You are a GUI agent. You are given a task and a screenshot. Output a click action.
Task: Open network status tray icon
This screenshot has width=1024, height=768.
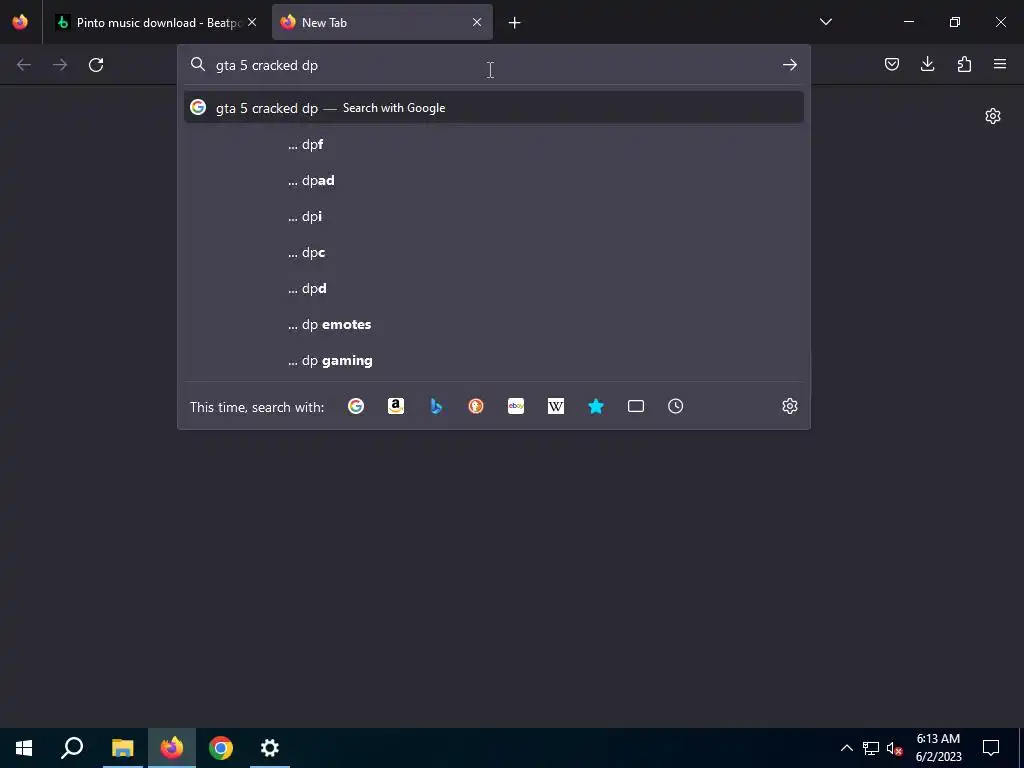tap(871, 748)
